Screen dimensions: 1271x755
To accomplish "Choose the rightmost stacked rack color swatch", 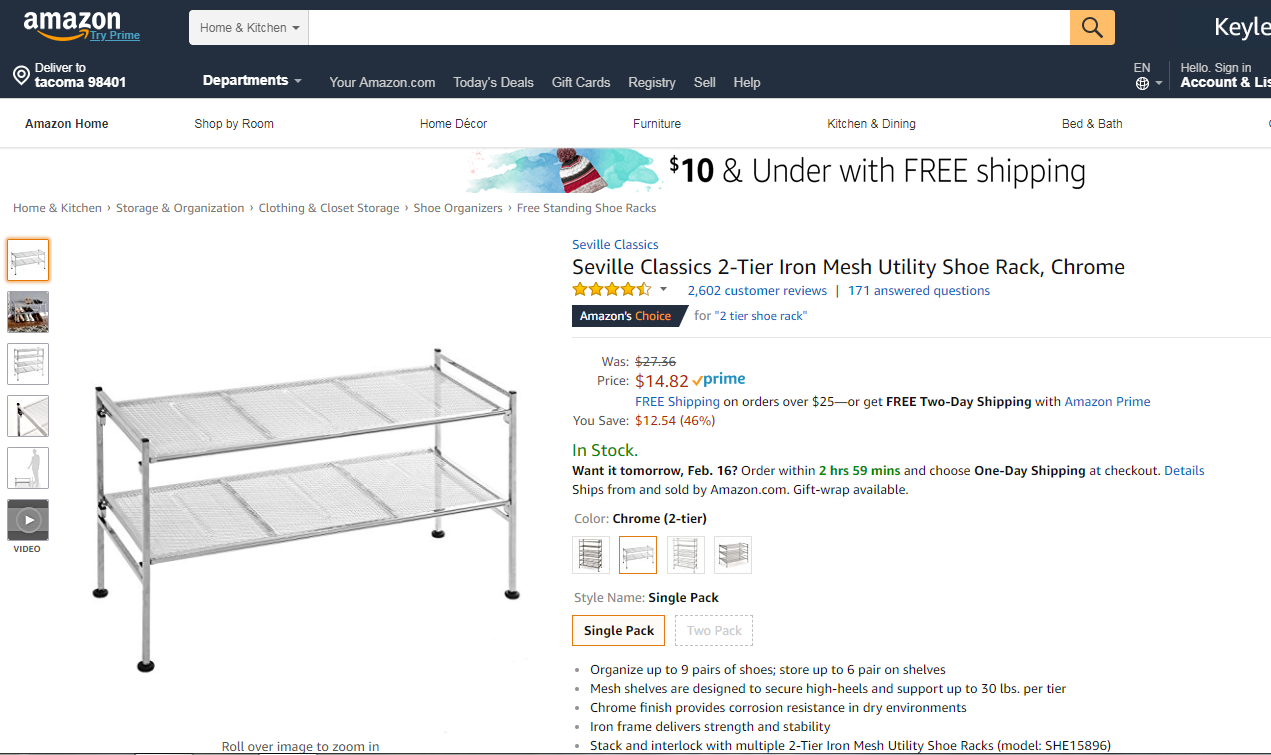I will point(733,555).
